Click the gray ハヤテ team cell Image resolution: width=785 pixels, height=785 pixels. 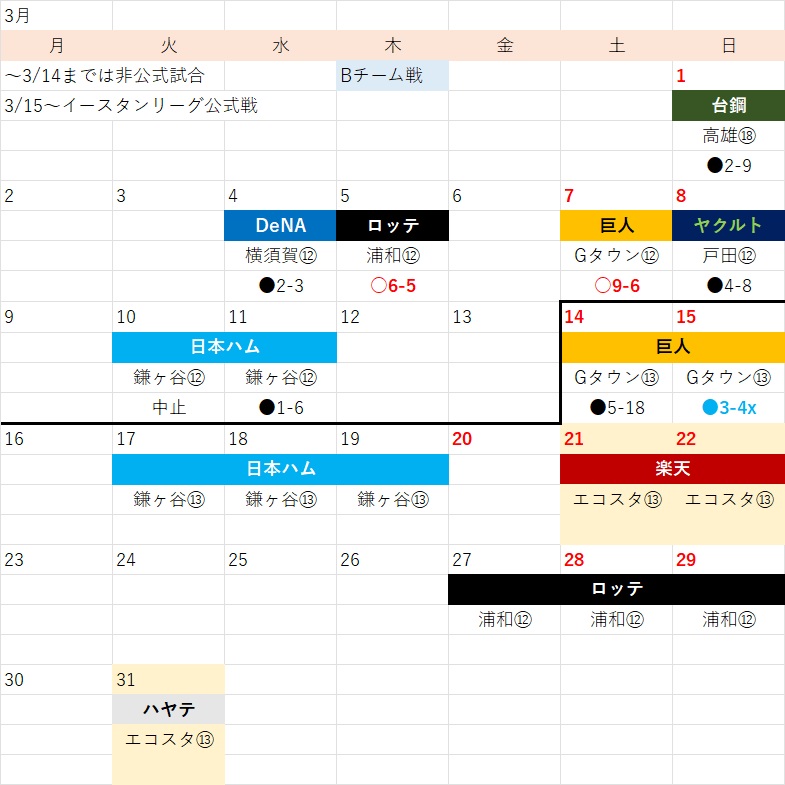tap(168, 709)
